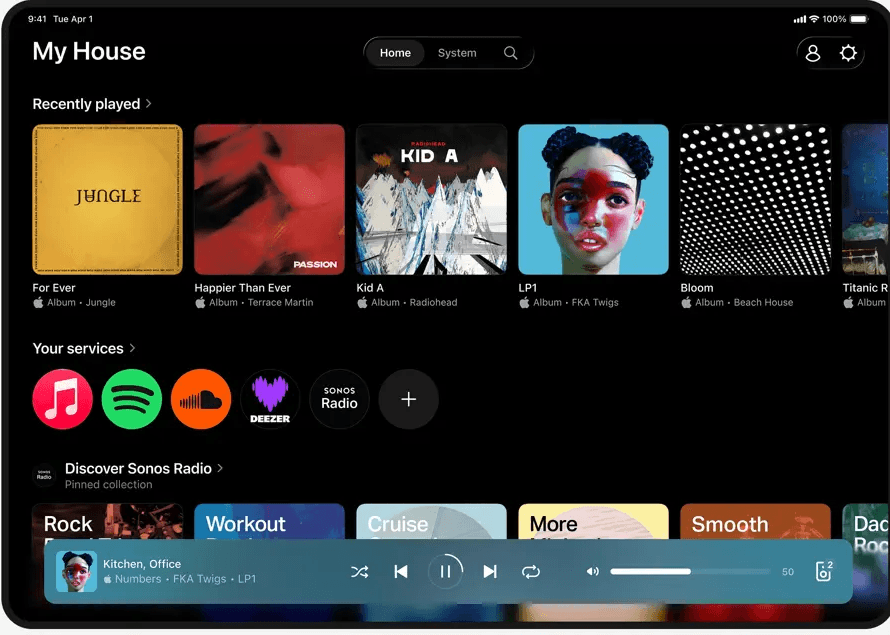Screen dimensions: 890x635
Task: Open the Deezer service
Action: [x=270, y=399]
